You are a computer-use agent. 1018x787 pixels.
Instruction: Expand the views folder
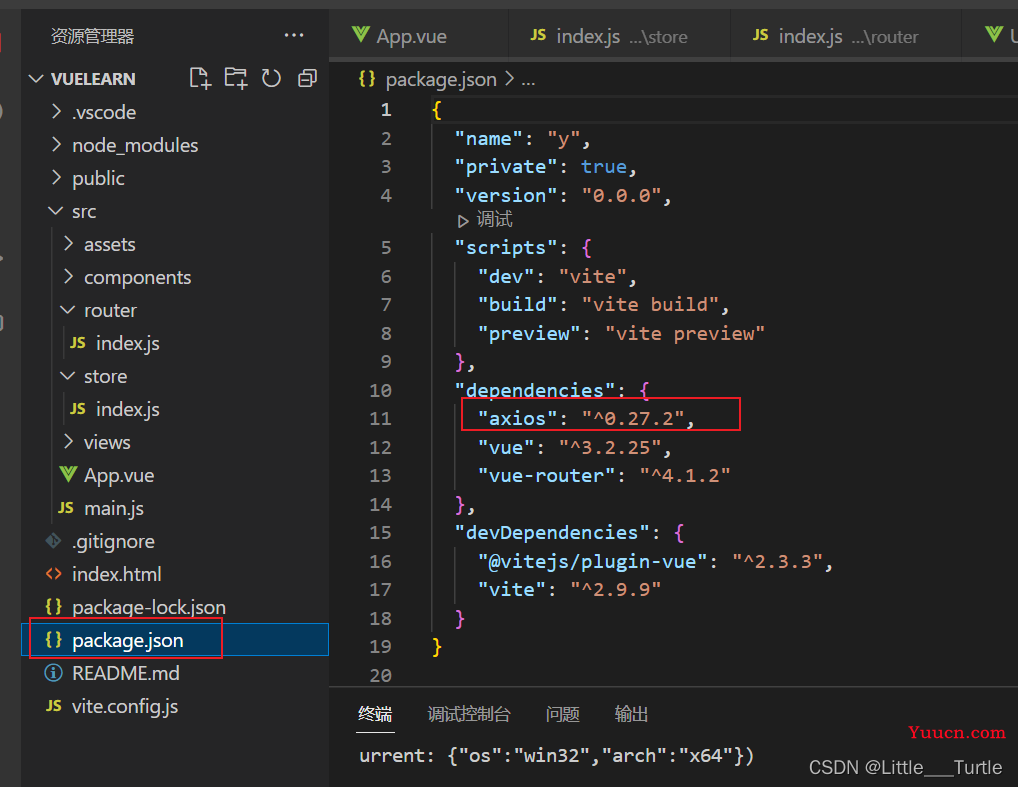68,442
